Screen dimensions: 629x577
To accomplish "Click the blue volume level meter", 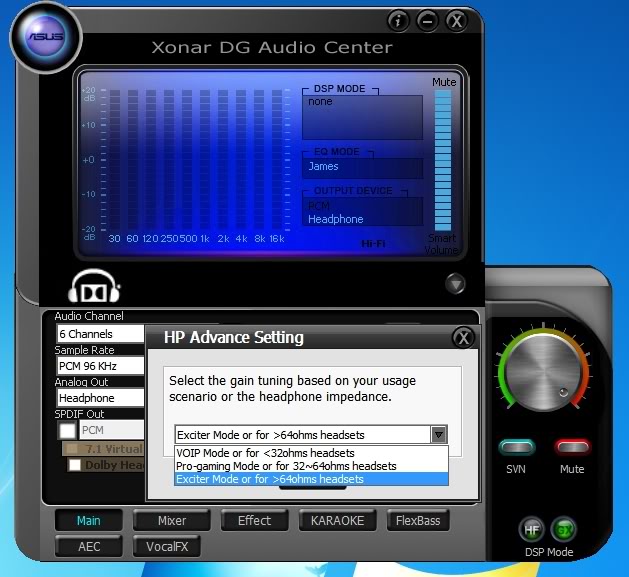I will click(443, 160).
